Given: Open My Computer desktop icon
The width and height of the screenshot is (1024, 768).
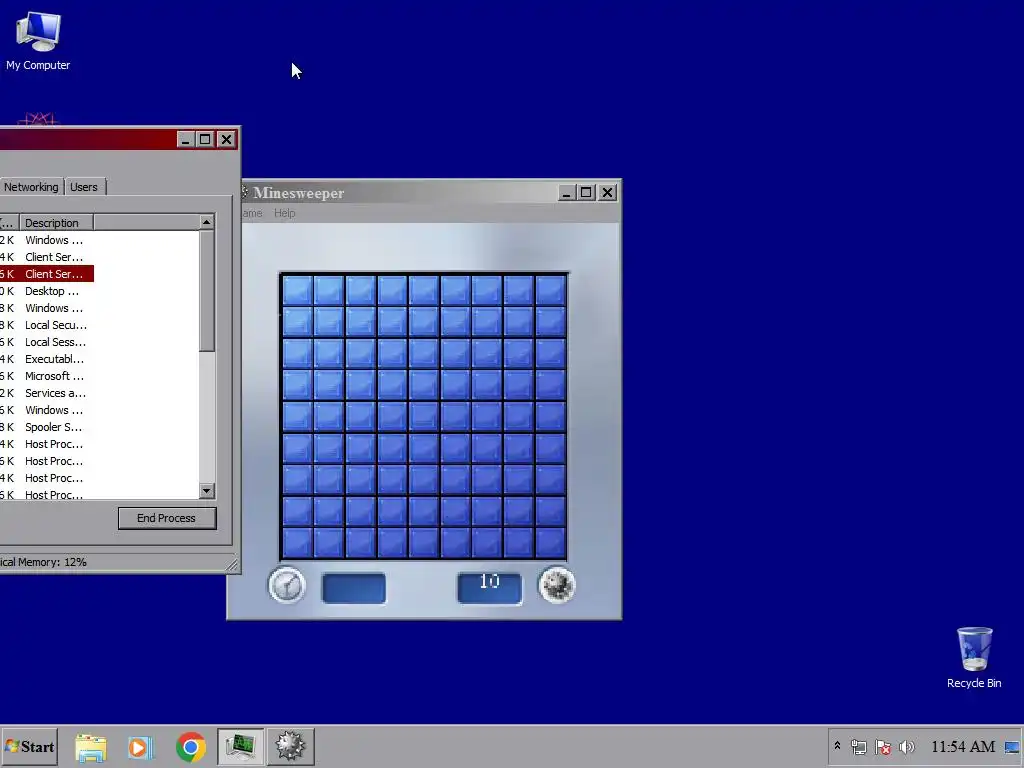Looking at the screenshot, I should coord(38,40).
